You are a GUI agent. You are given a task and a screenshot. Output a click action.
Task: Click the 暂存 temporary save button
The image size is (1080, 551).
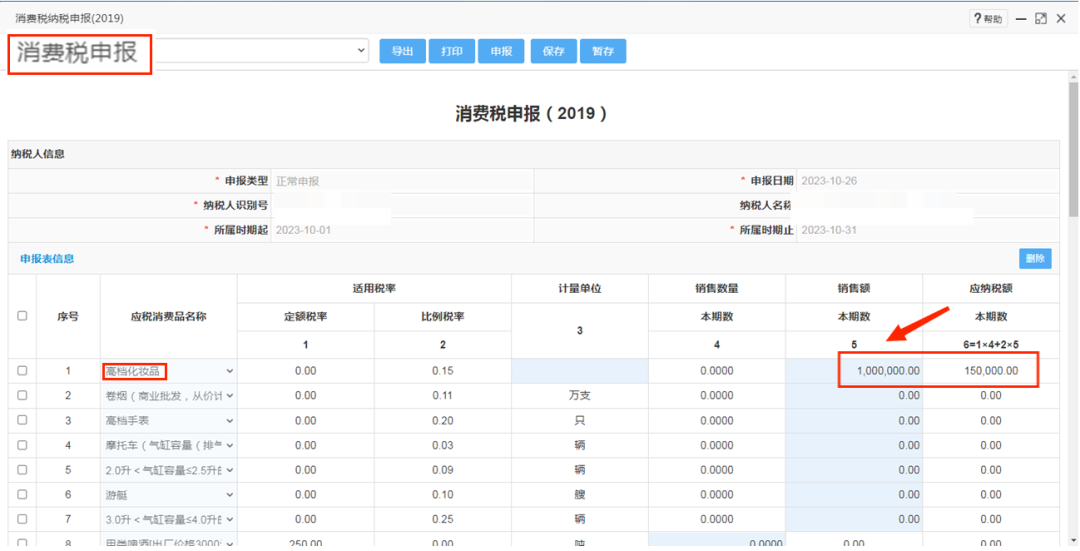603,51
